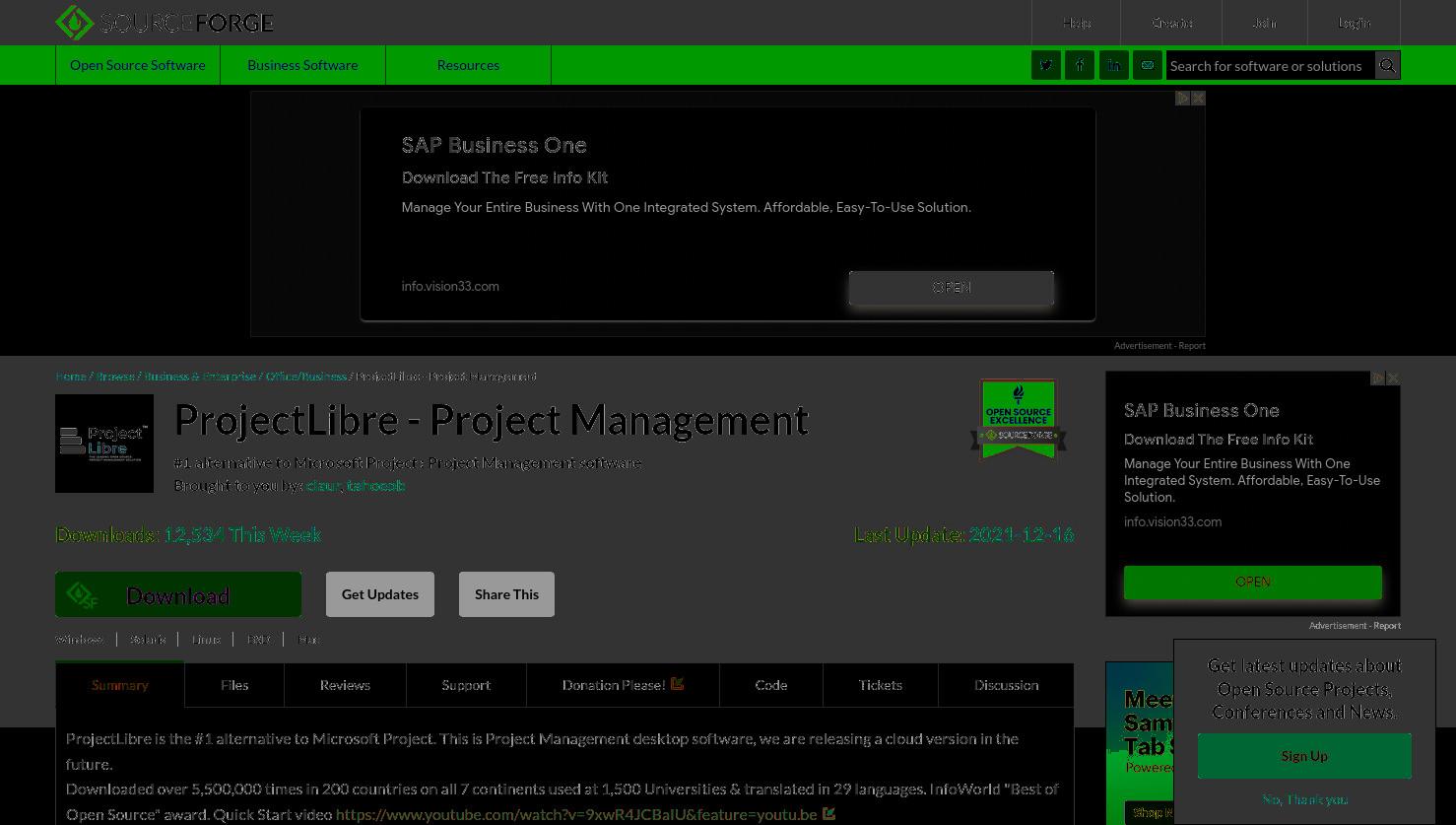Click the ProjectLibre project logo
Image resolution: width=1456 pixels, height=825 pixels.
click(104, 444)
